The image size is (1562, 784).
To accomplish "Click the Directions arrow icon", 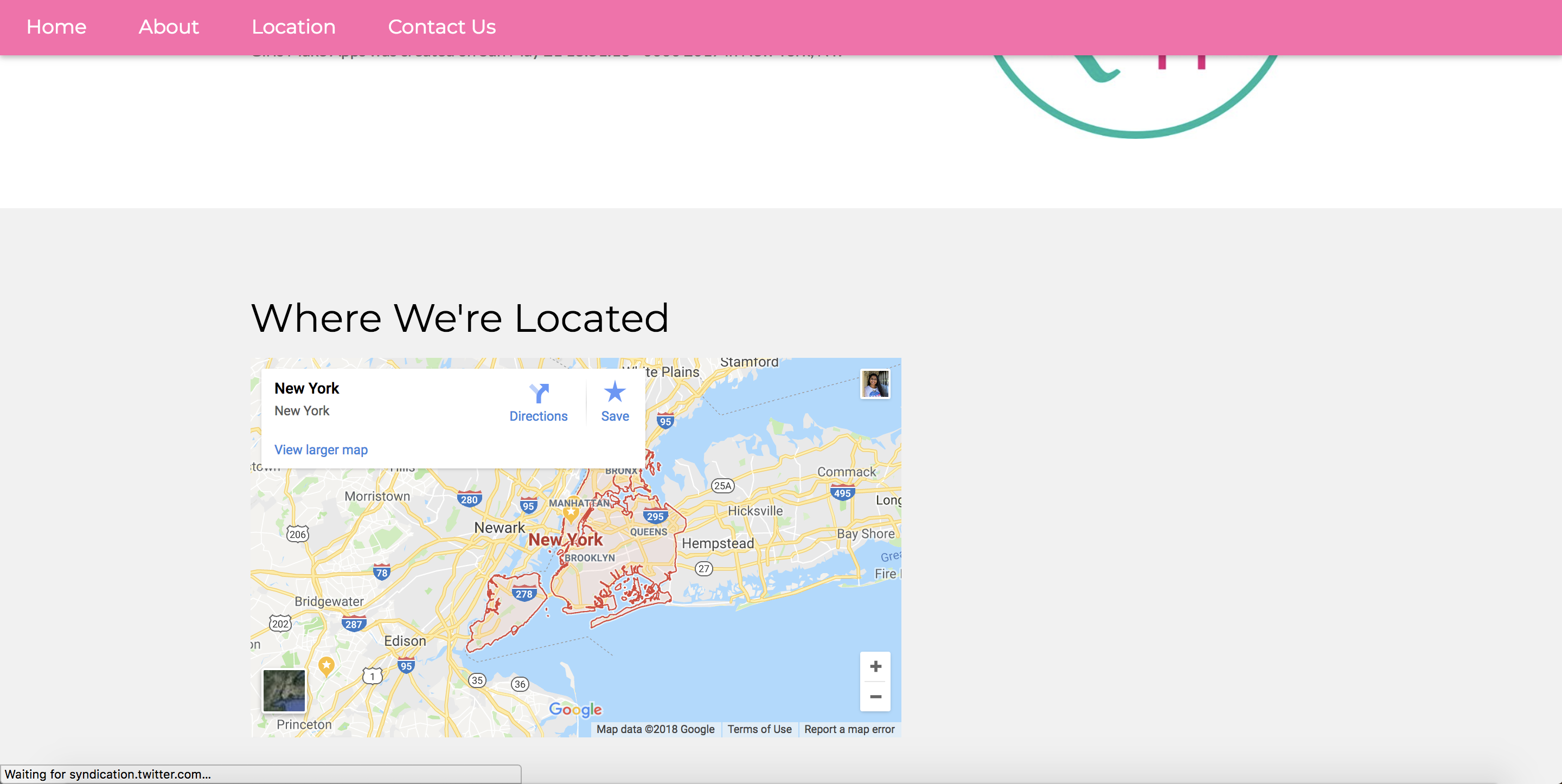I will (539, 393).
